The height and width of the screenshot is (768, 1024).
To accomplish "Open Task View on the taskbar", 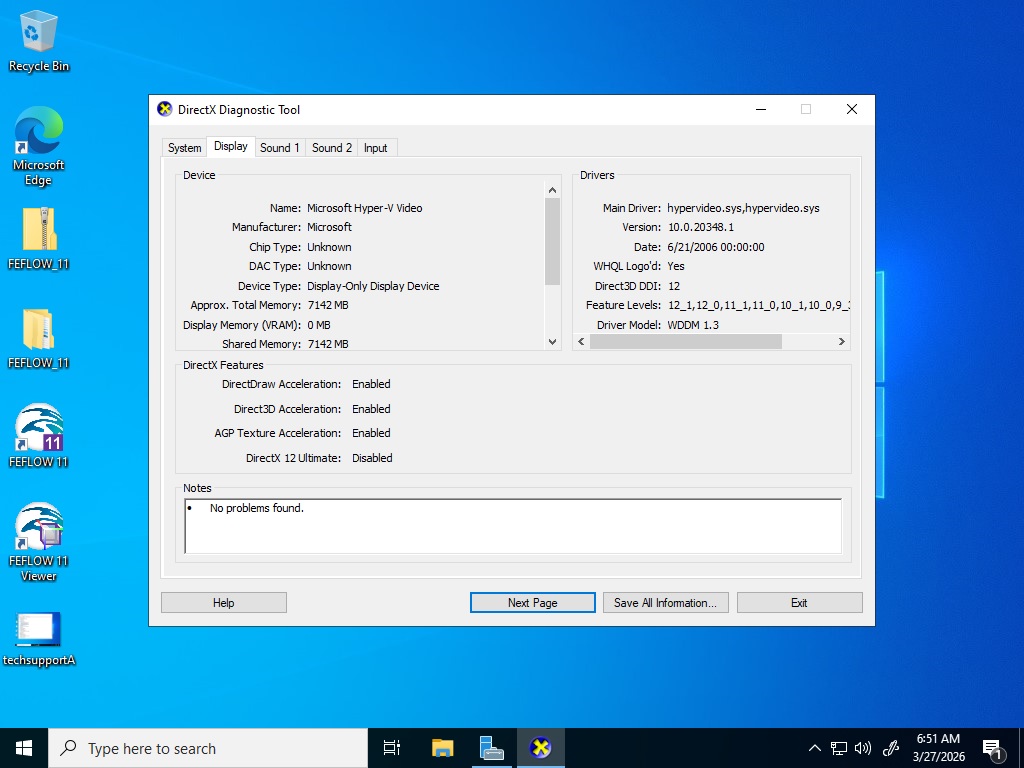I will [392, 748].
